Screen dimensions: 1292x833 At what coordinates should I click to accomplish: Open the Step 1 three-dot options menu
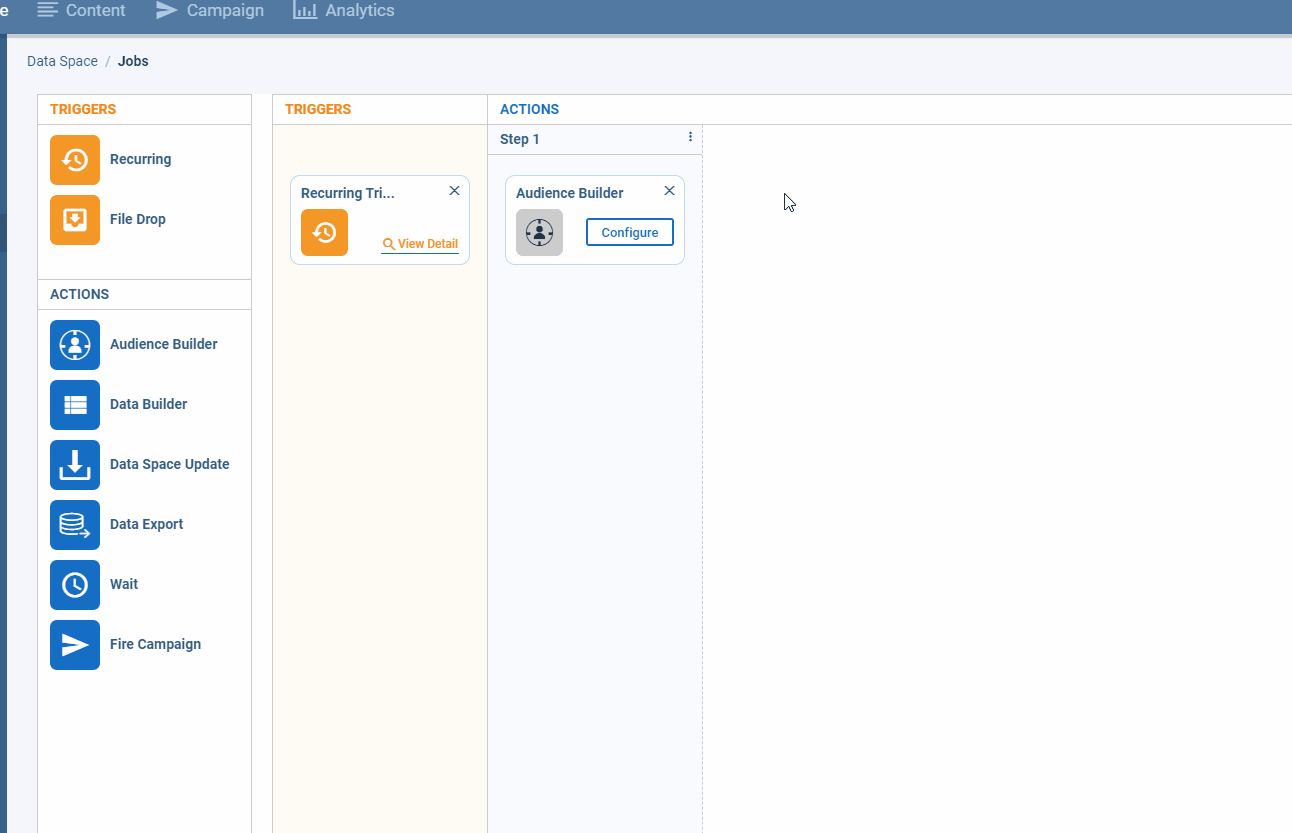[690, 137]
